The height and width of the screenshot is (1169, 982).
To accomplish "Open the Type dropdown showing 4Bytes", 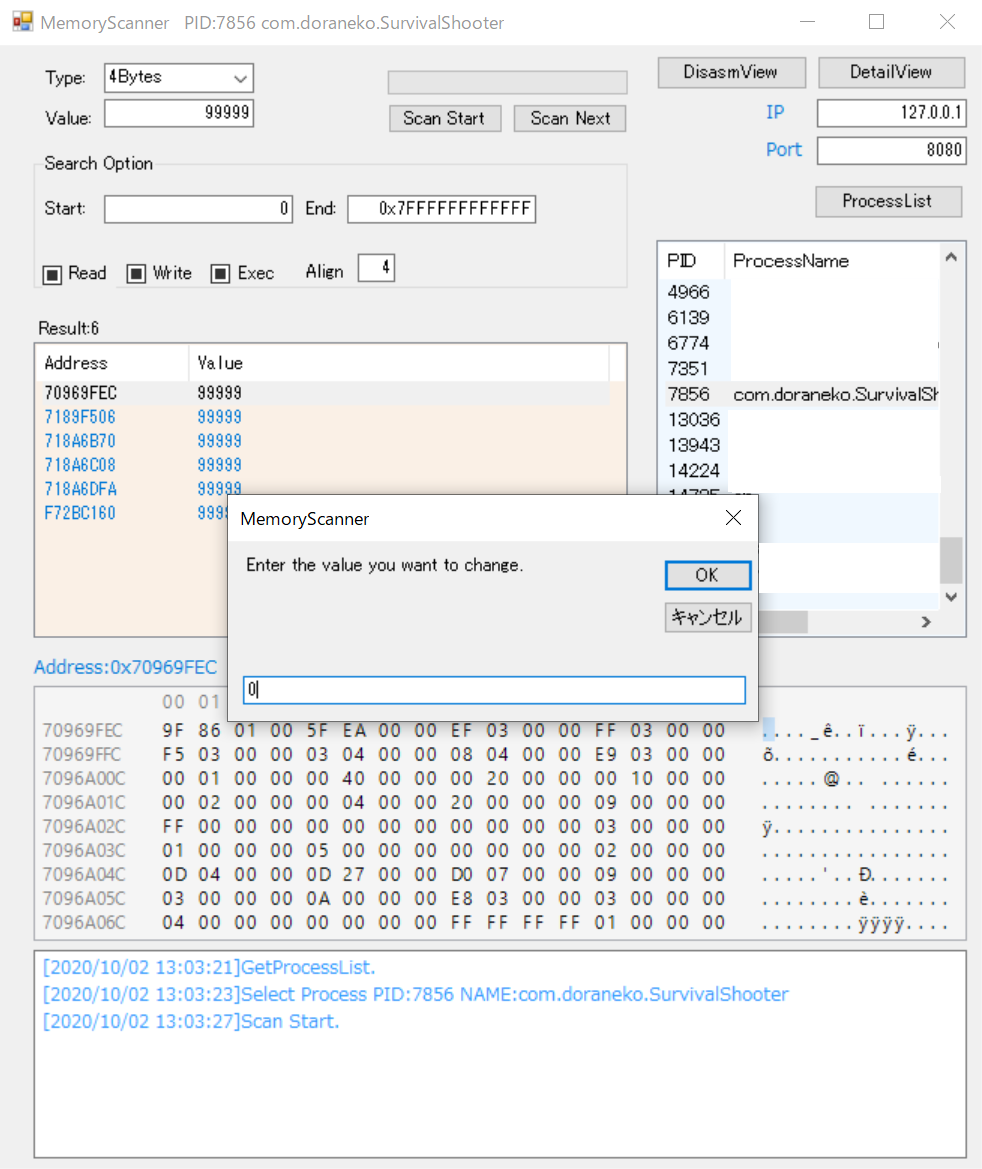I will [x=179, y=78].
